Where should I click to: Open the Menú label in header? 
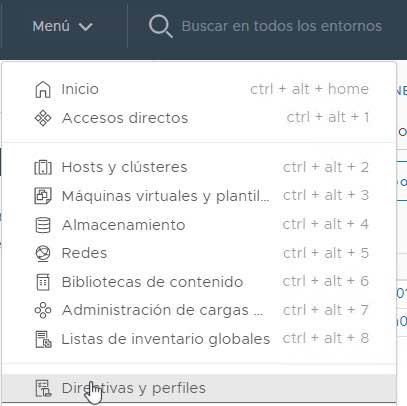click(51, 26)
